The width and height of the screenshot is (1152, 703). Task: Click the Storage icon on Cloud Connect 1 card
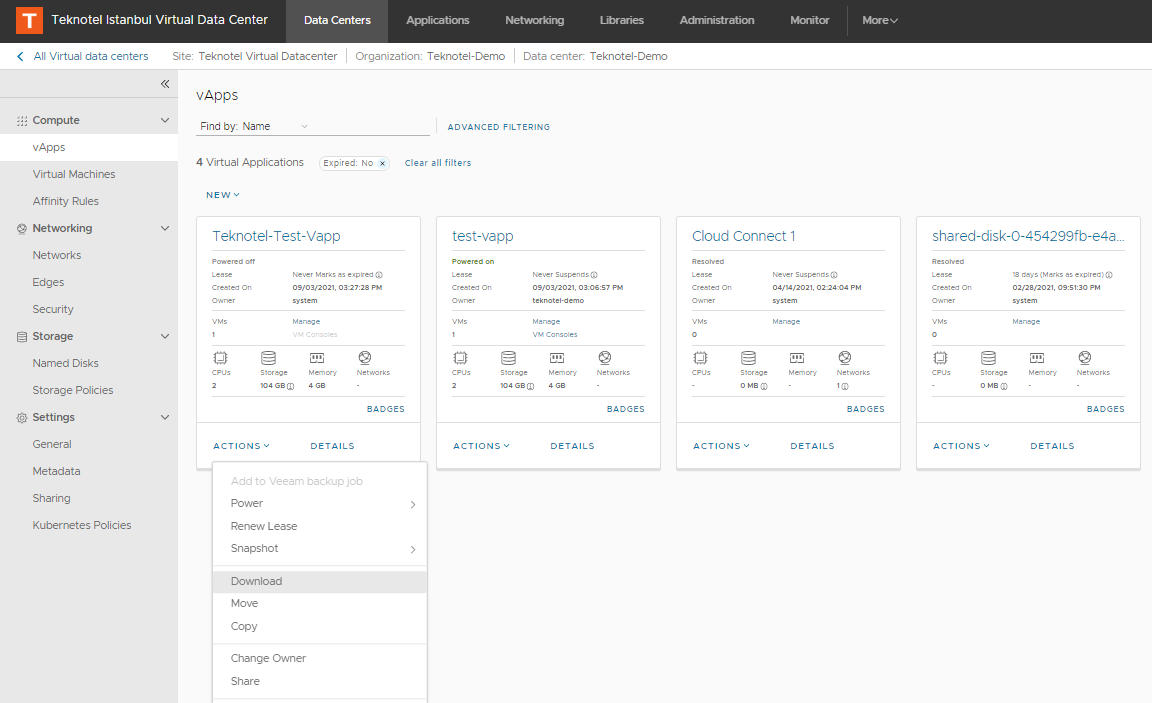pos(748,358)
